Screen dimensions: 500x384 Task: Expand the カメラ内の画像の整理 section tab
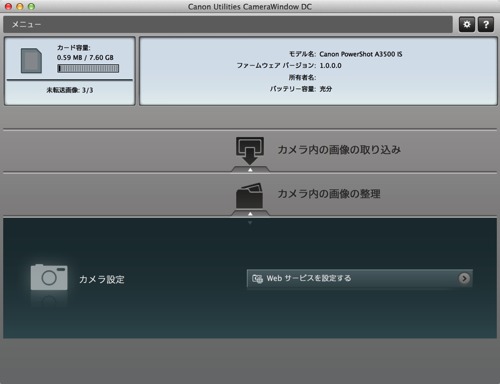(250, 213)
